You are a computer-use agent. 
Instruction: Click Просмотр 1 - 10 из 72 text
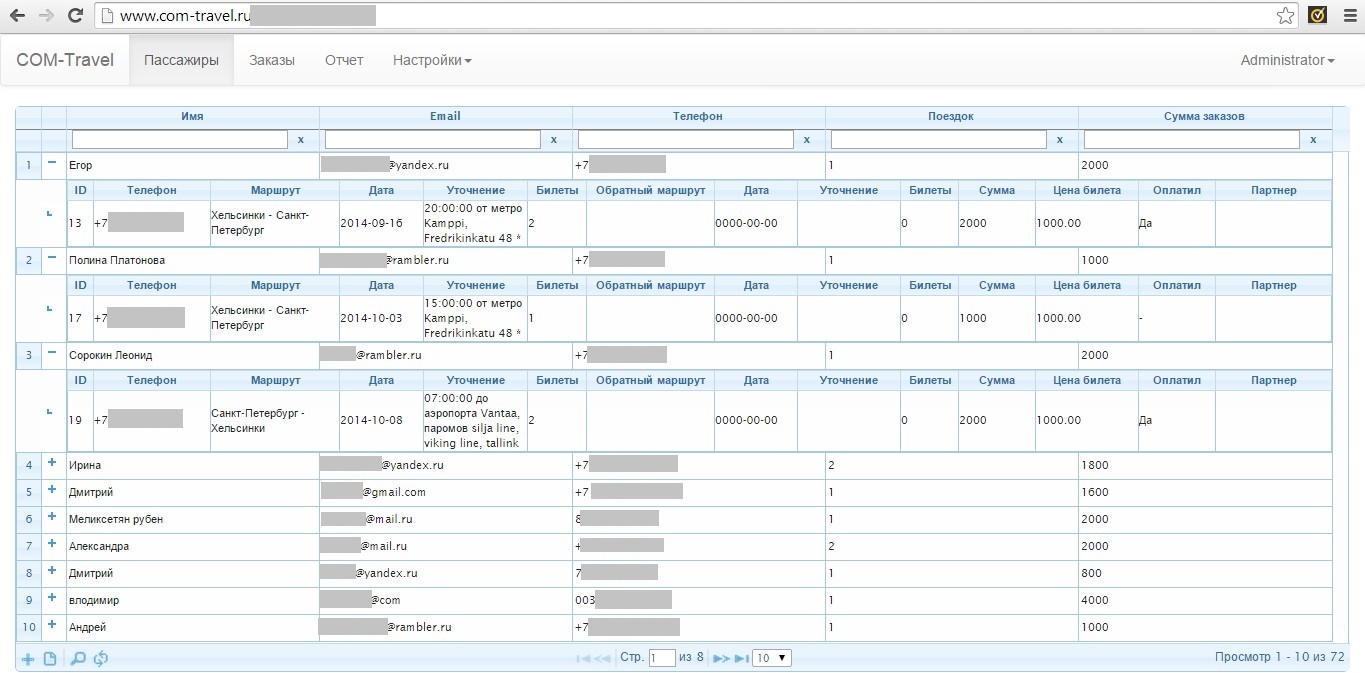coord(1279,658)
